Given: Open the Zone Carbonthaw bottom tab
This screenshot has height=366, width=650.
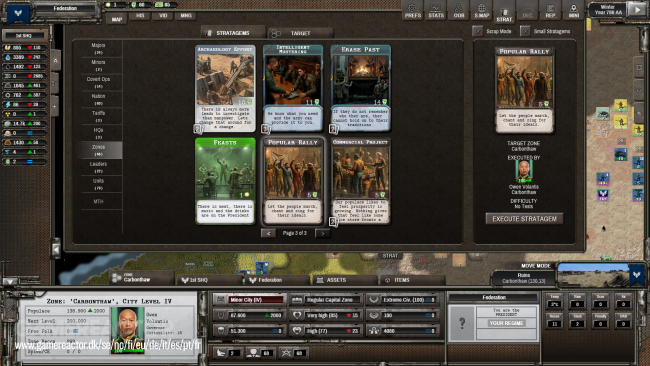Looking at the screenshot, I should pyautogui.click(x=142, y=278).
